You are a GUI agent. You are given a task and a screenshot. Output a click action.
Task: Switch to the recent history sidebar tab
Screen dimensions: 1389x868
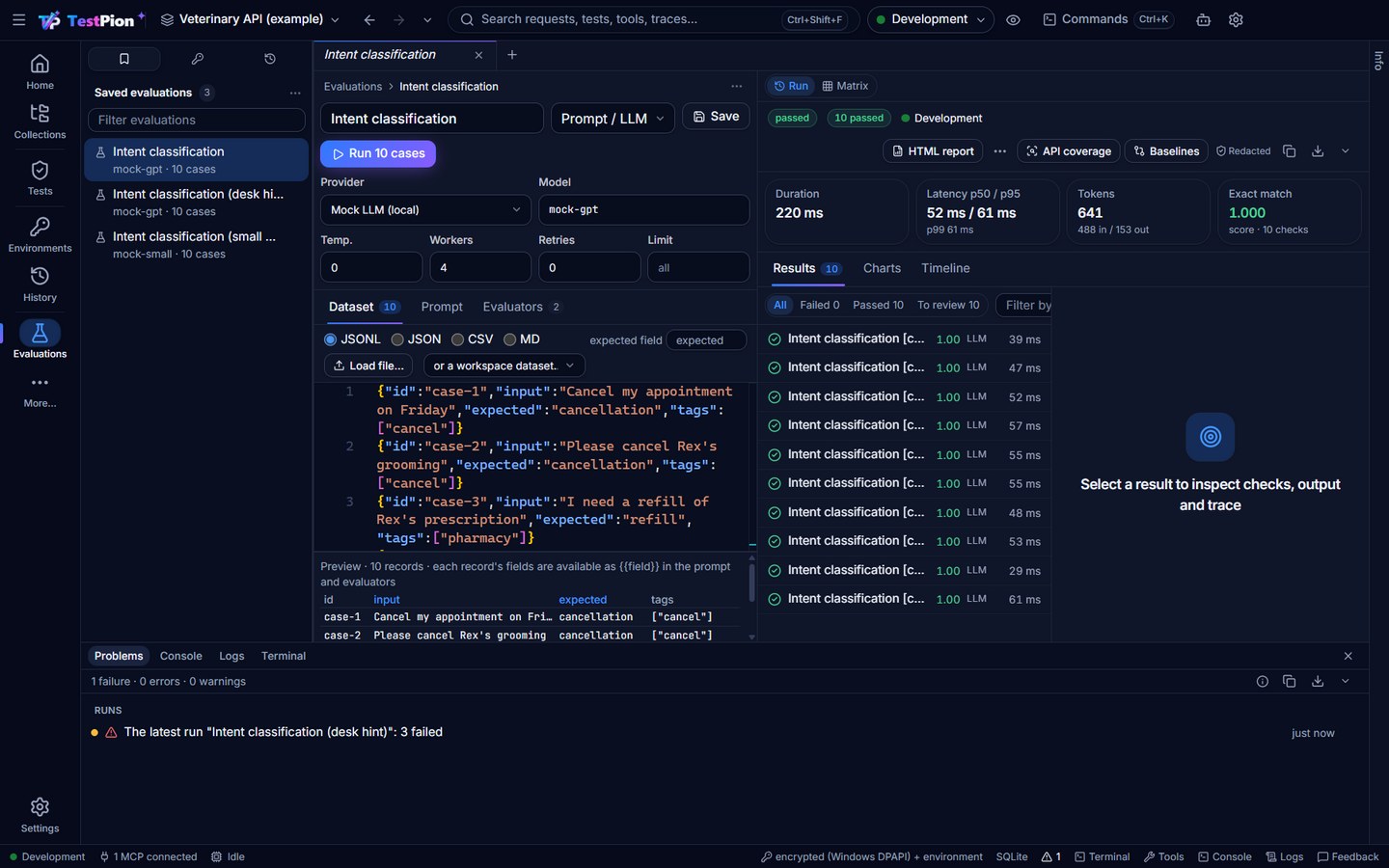pyautogui.click(x=270, y=59)
